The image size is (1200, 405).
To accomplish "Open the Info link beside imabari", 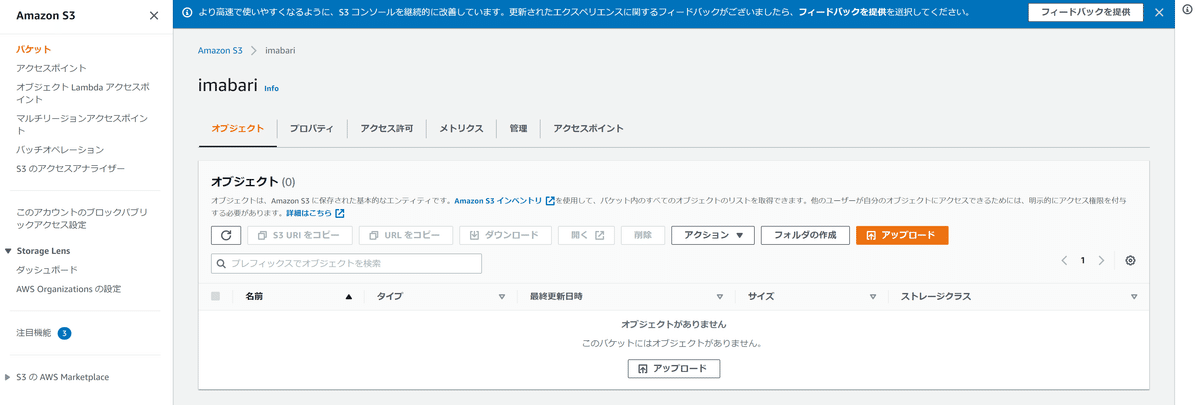I will click(x=271, y=89).
